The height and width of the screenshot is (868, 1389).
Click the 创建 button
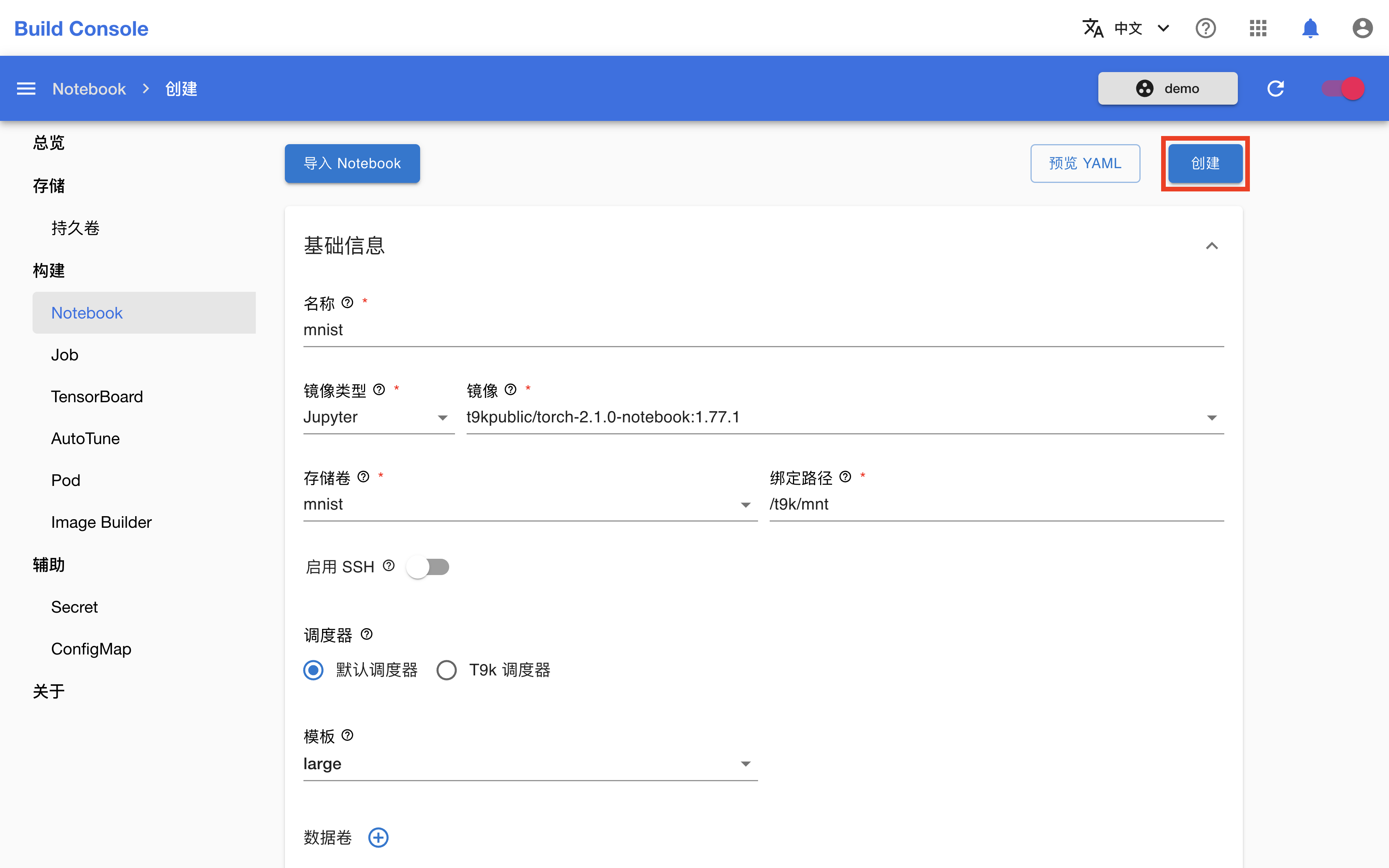pyautogui.click(x=1205, y=164)
